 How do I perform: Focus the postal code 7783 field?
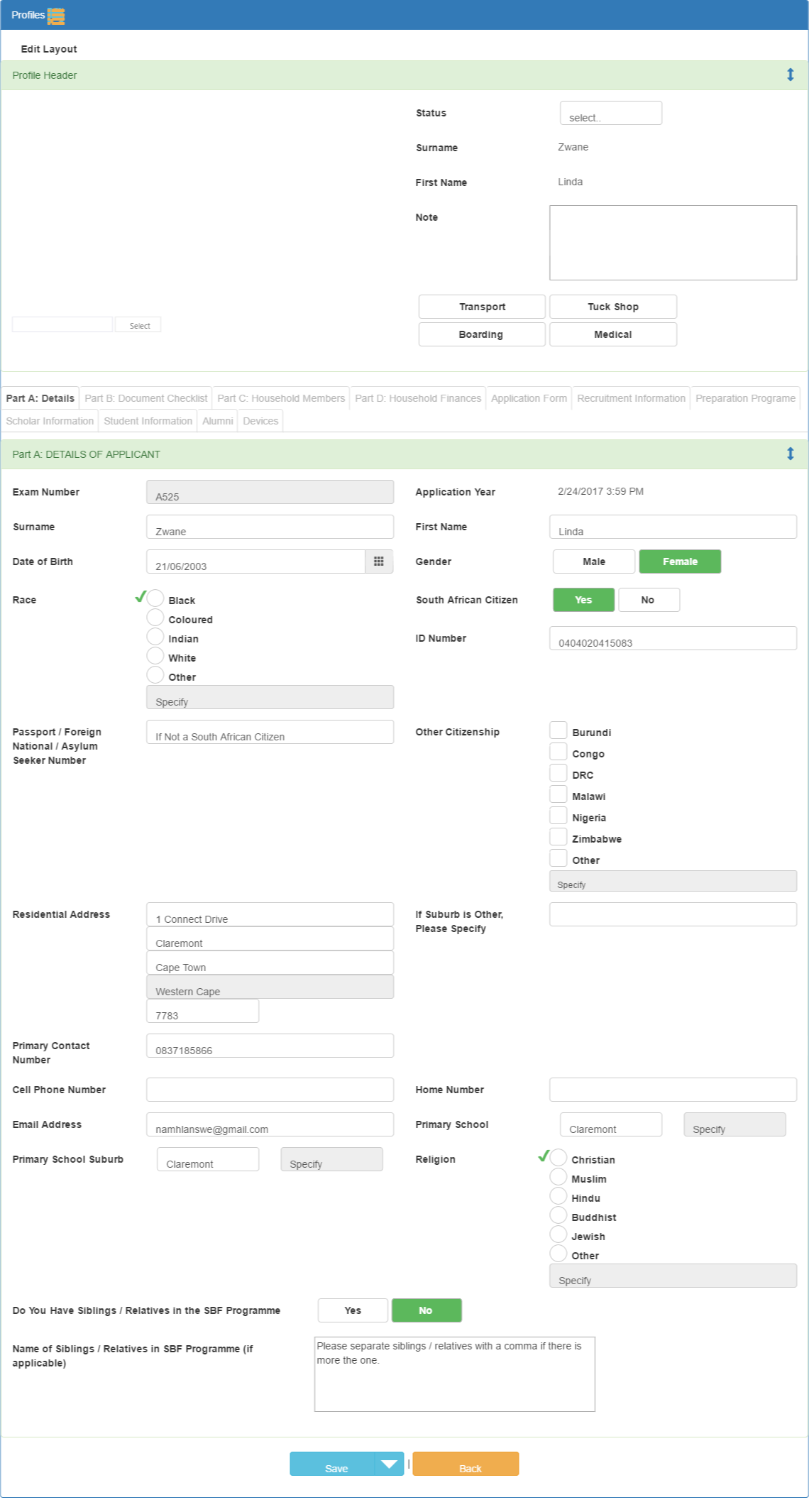[x=203, y=1011]
